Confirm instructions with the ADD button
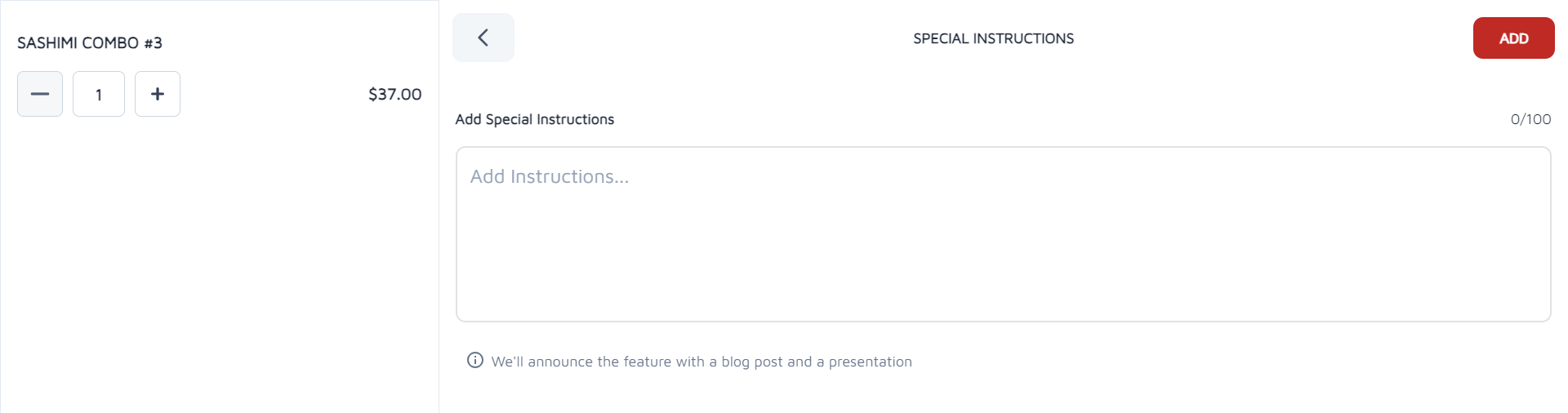Viewport: 1568px width, 413px height. tap(1513, 38)
